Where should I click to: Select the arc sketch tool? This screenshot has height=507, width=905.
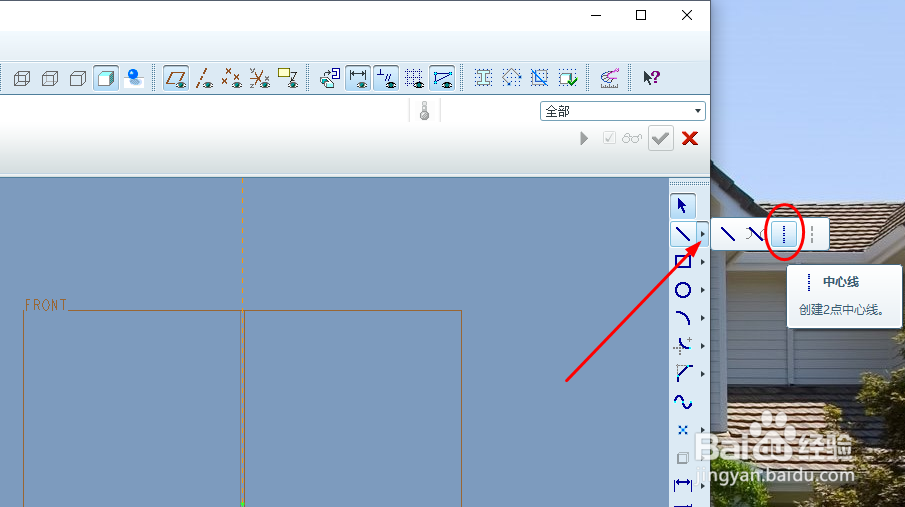(683, 318)
